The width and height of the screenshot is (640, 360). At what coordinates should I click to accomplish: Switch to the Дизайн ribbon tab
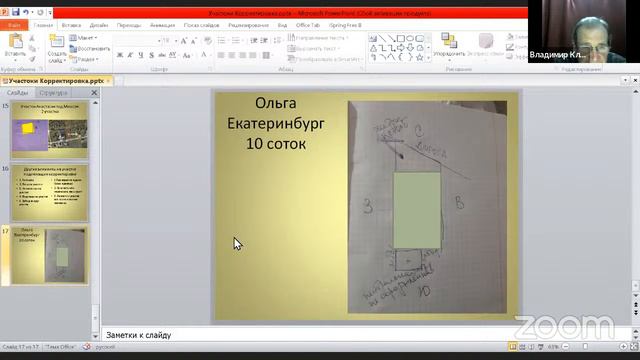coord(99,25)
